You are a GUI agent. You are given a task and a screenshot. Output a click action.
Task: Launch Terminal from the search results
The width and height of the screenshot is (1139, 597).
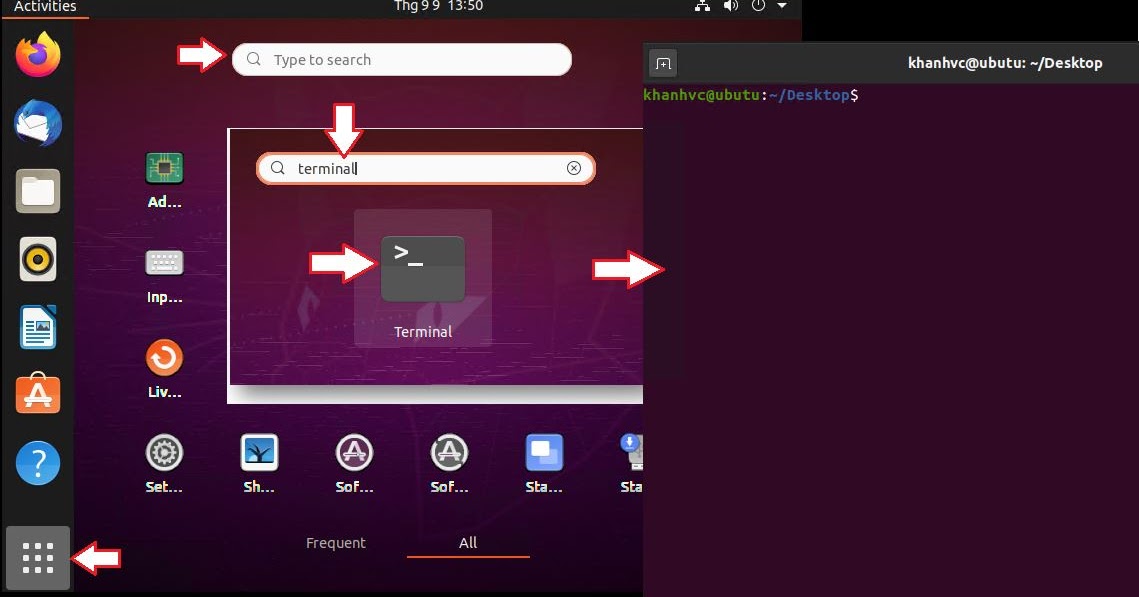(422, 267)
